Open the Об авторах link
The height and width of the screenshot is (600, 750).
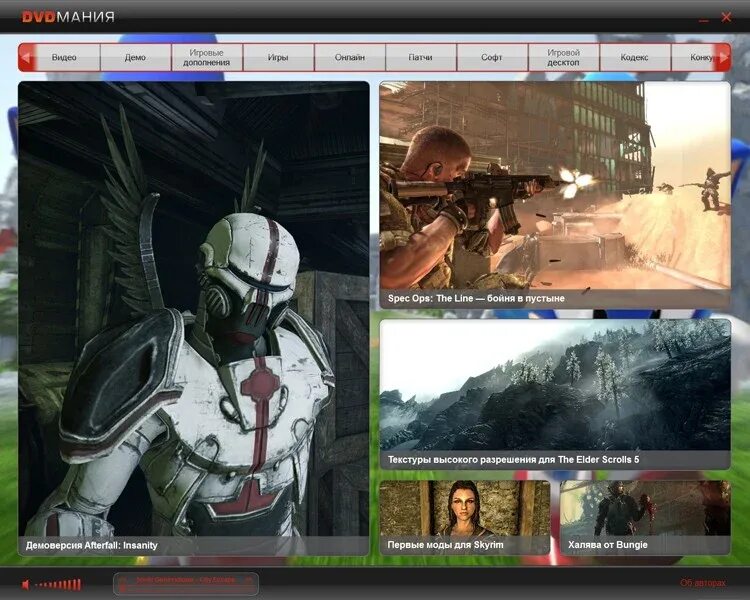click(703, 583)
